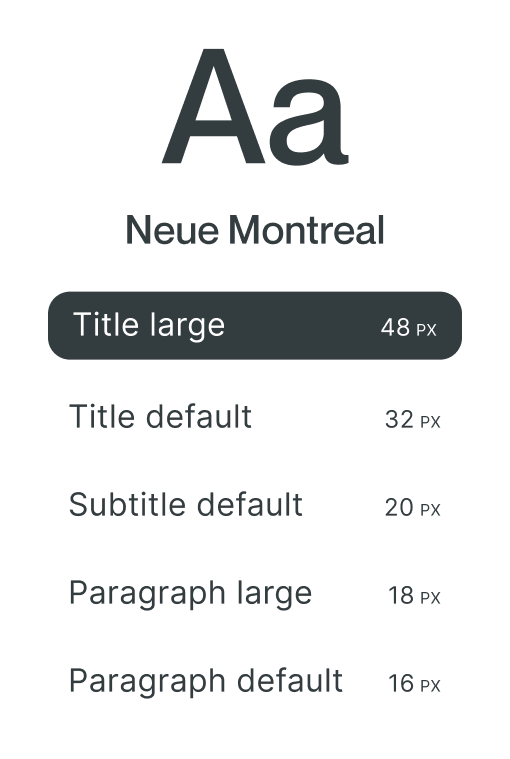Click the lowercase a in the preview
The height and width of the screenshot is (759, 510).
(x=309, y=123)
